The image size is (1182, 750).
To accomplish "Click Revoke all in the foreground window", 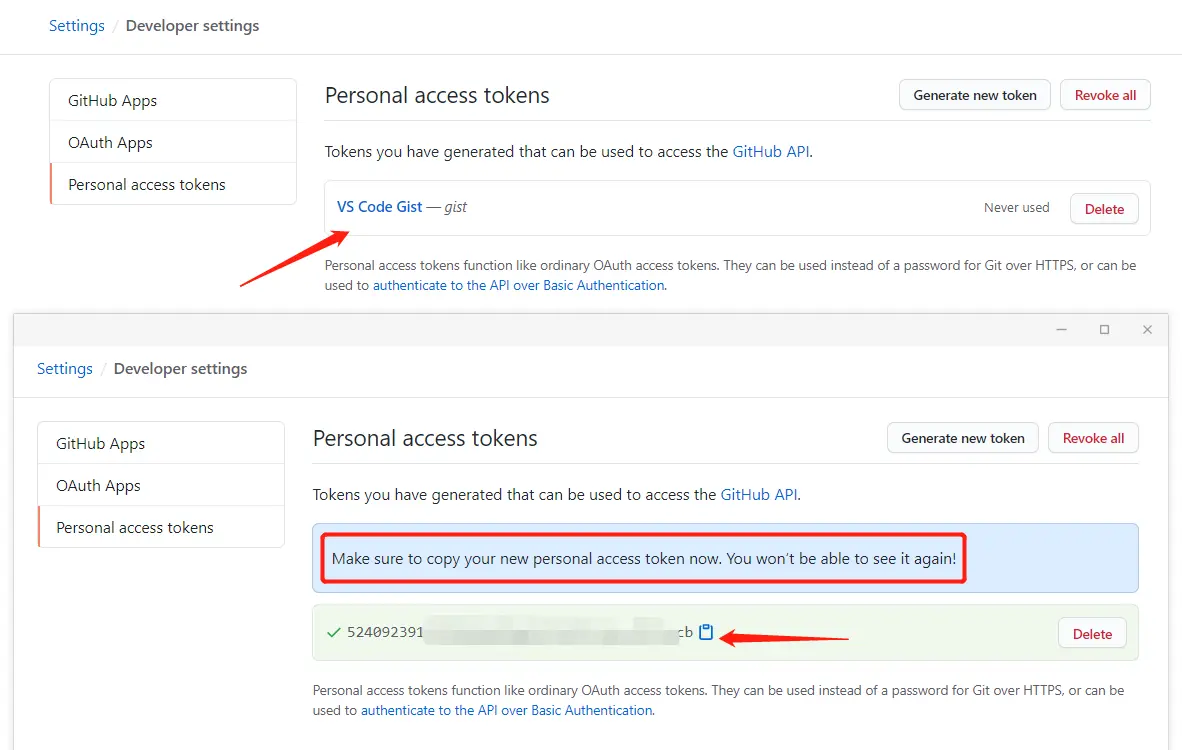I will pyautogui.click(x=1093, y=438).
